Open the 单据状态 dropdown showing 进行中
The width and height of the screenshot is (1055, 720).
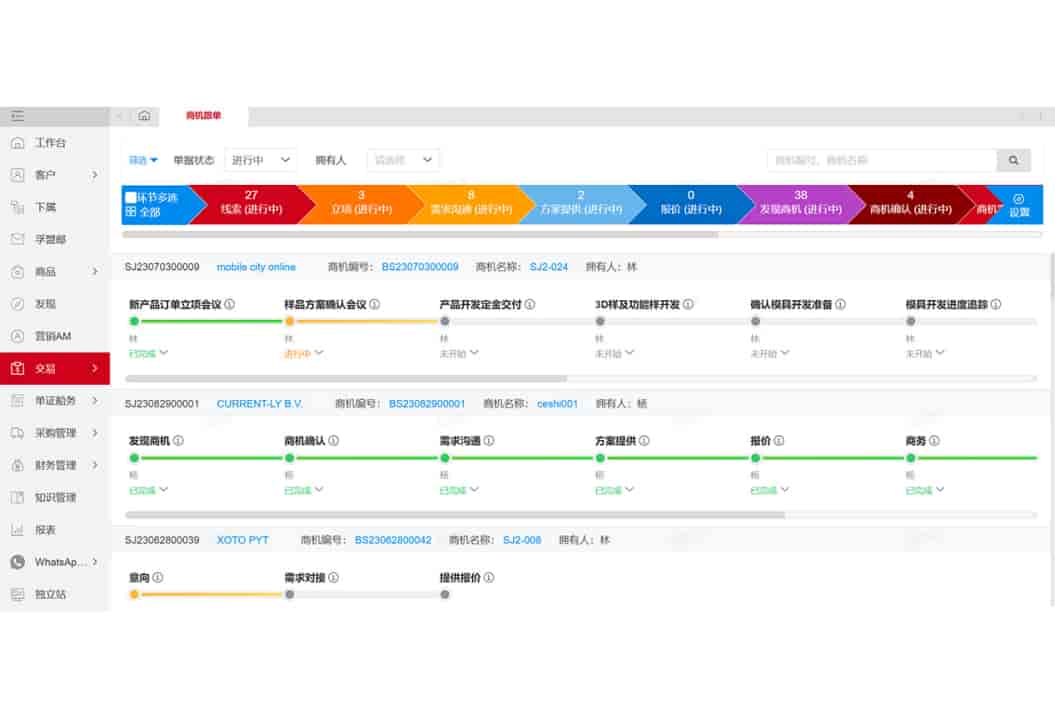(x=260, y=160)
